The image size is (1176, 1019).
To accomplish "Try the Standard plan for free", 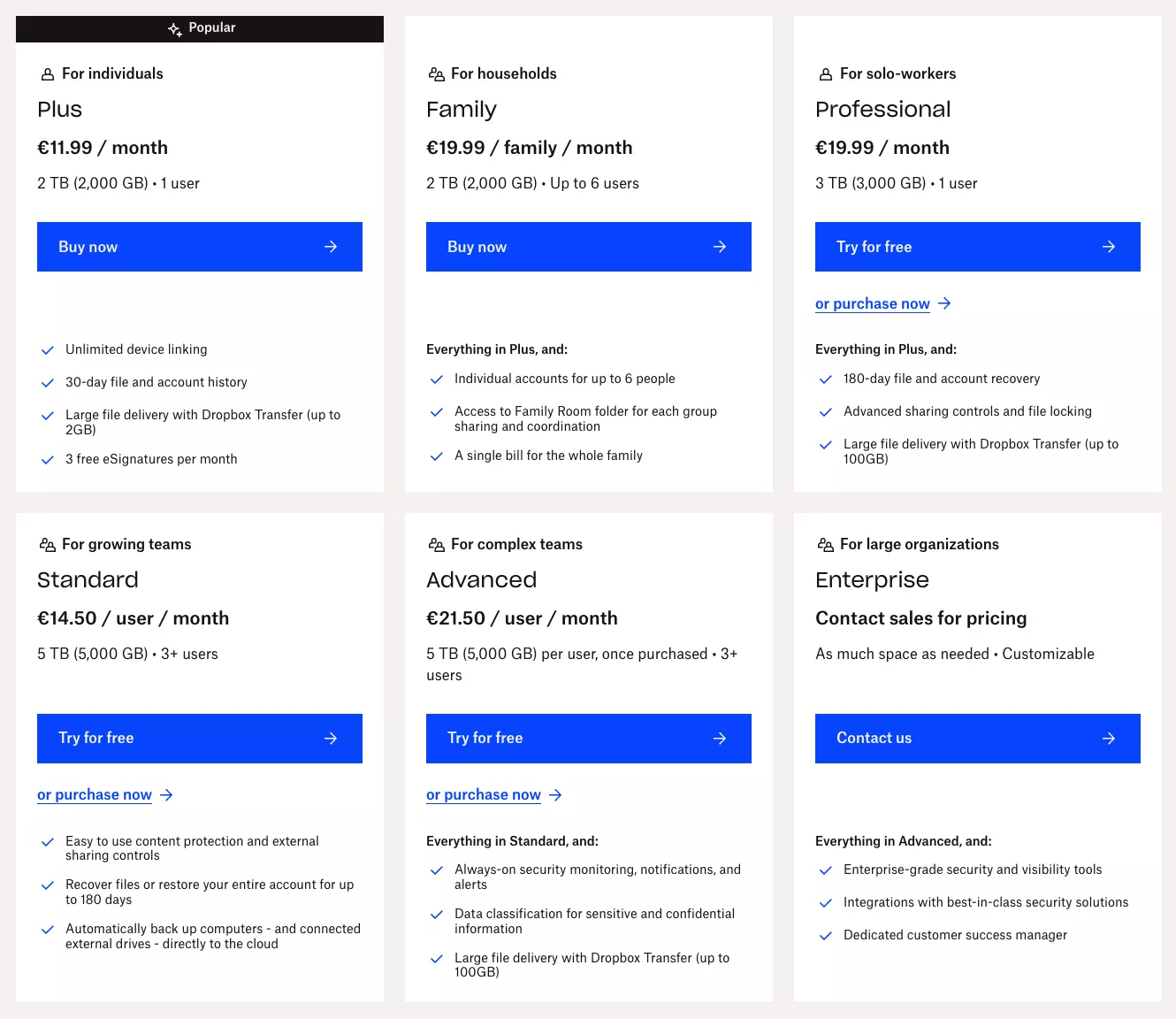I will click(200, 739).
